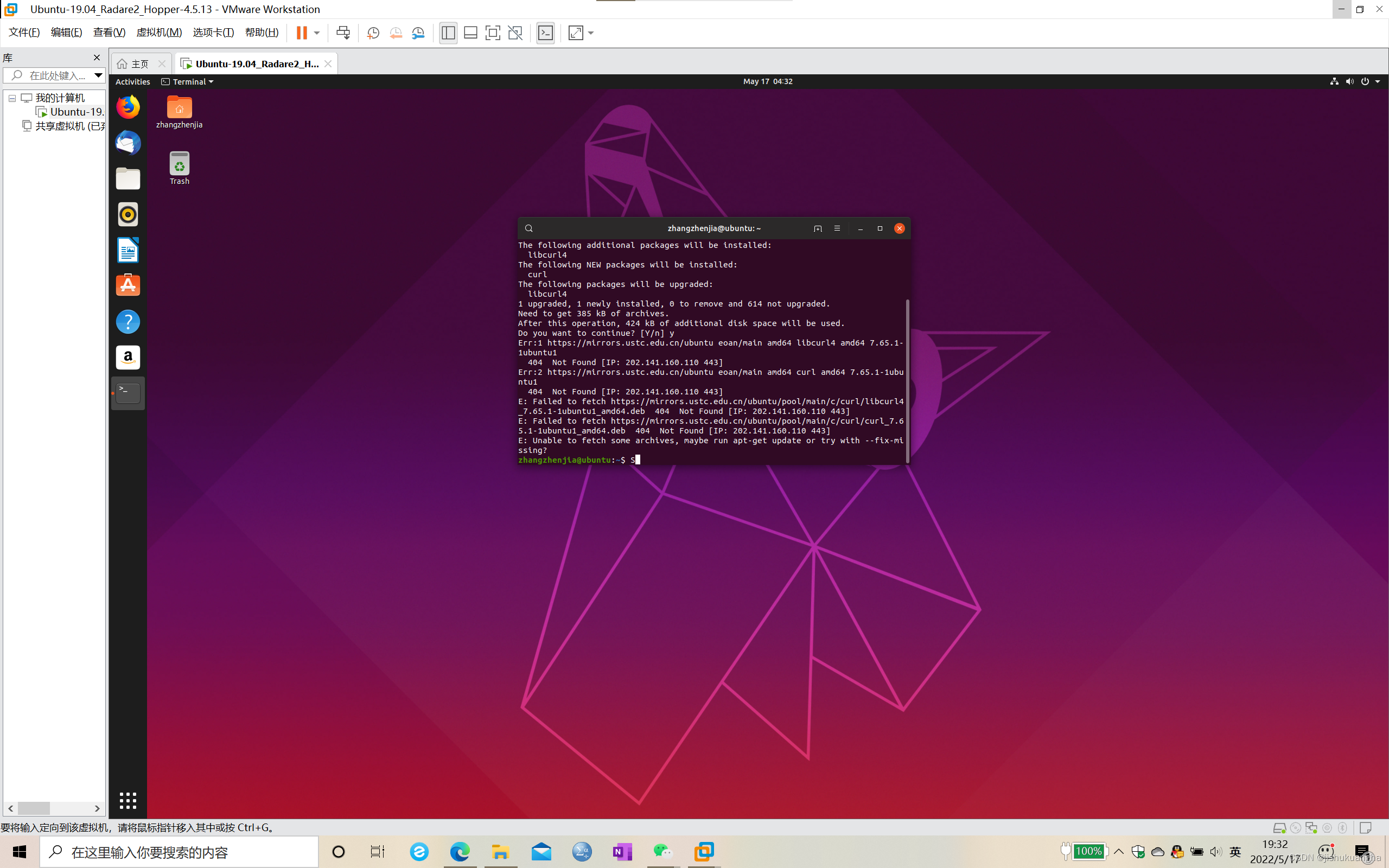Toggle the thumbnail bar view
The image size is (1389, 868).
(470, 33)
